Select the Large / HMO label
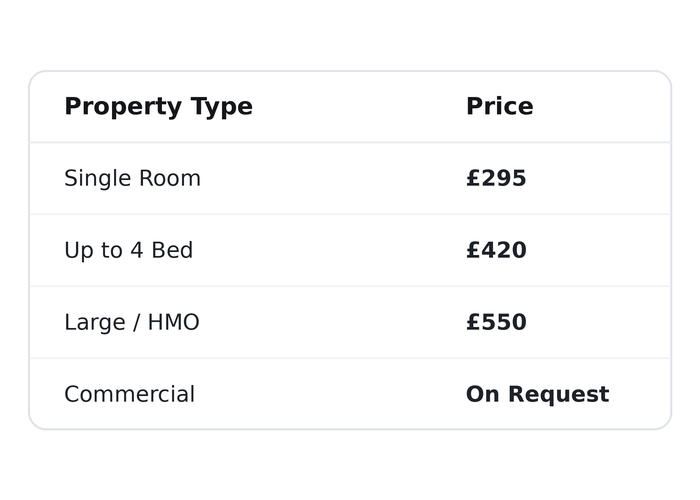Viewport: 700px width, 500px height. coord(132,323)
